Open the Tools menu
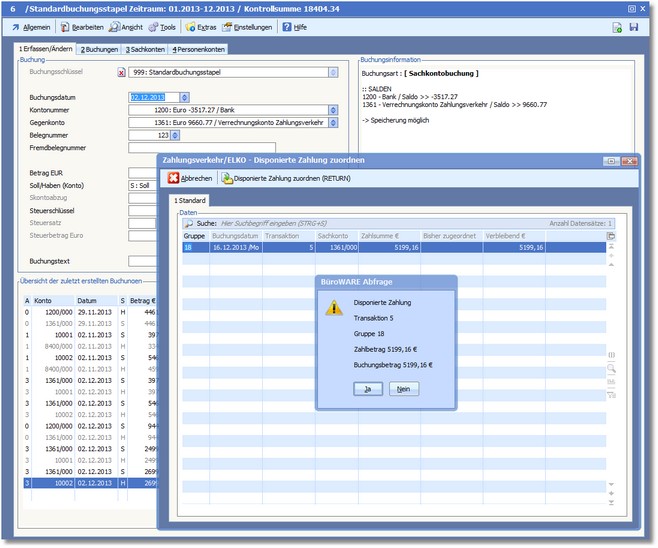This screenshot has height=548, width=658. (166, 27)
